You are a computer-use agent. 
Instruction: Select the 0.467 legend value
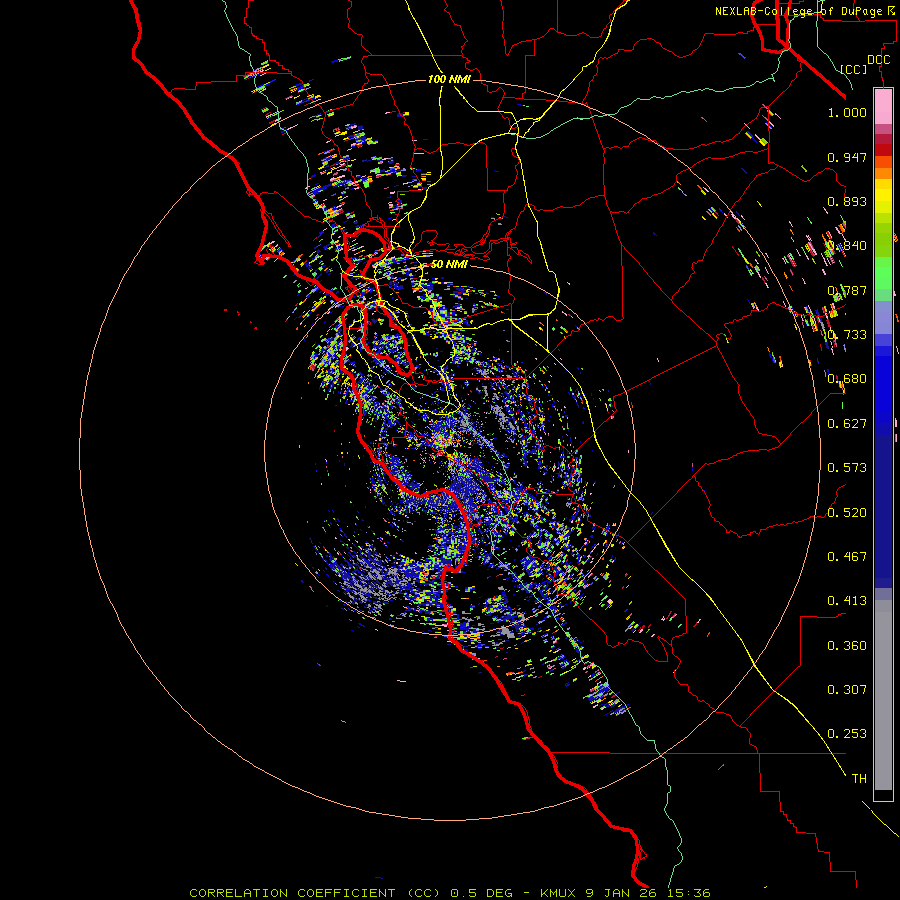pos(847,557)
